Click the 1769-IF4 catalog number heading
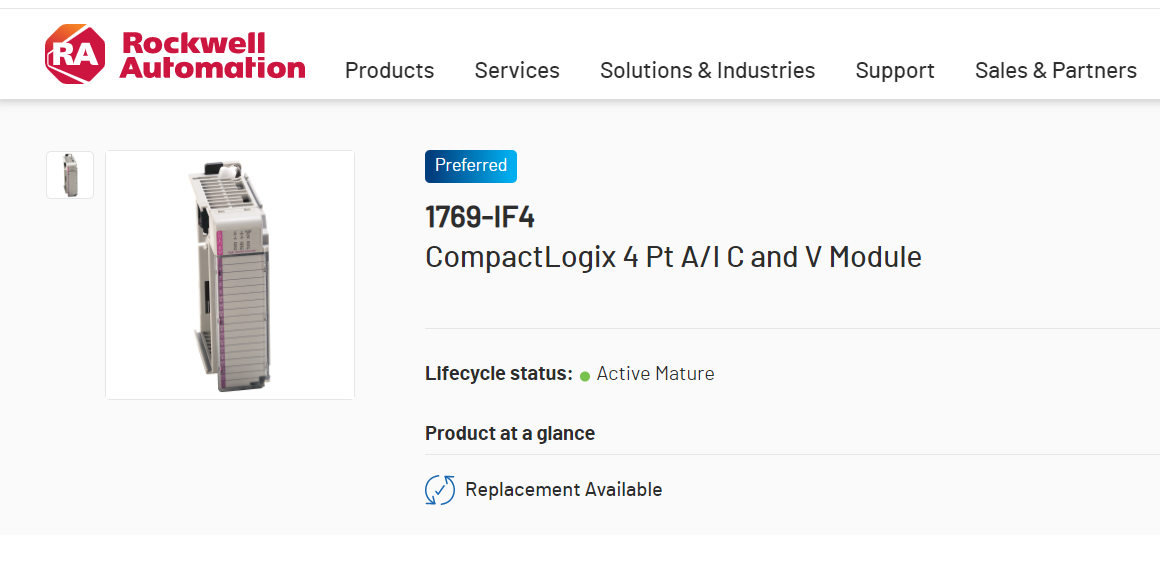Screen dimensions: 1160x573 (x=479, y=216)
